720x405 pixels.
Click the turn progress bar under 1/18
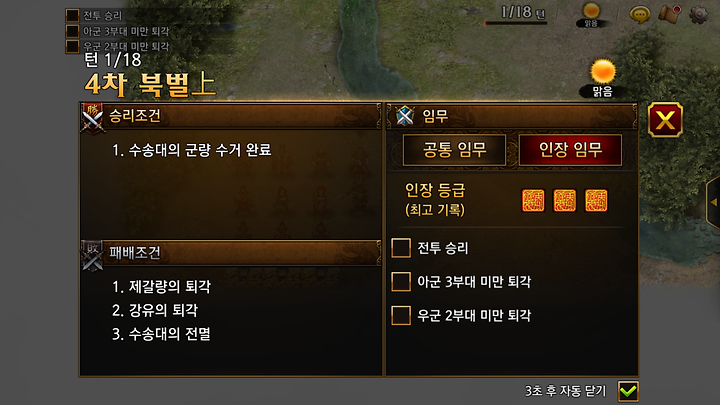[x=516, y=23]
